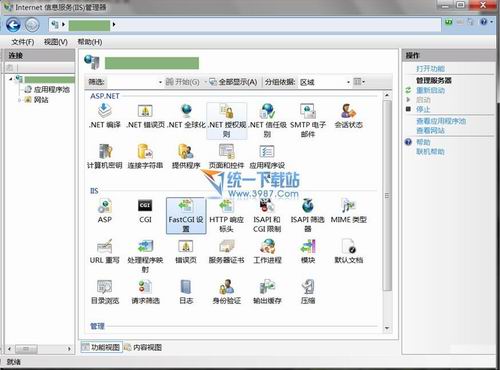
Task: Open the 应用程序设置 feature
Action: pyautogui.click(x=267, y=157)
